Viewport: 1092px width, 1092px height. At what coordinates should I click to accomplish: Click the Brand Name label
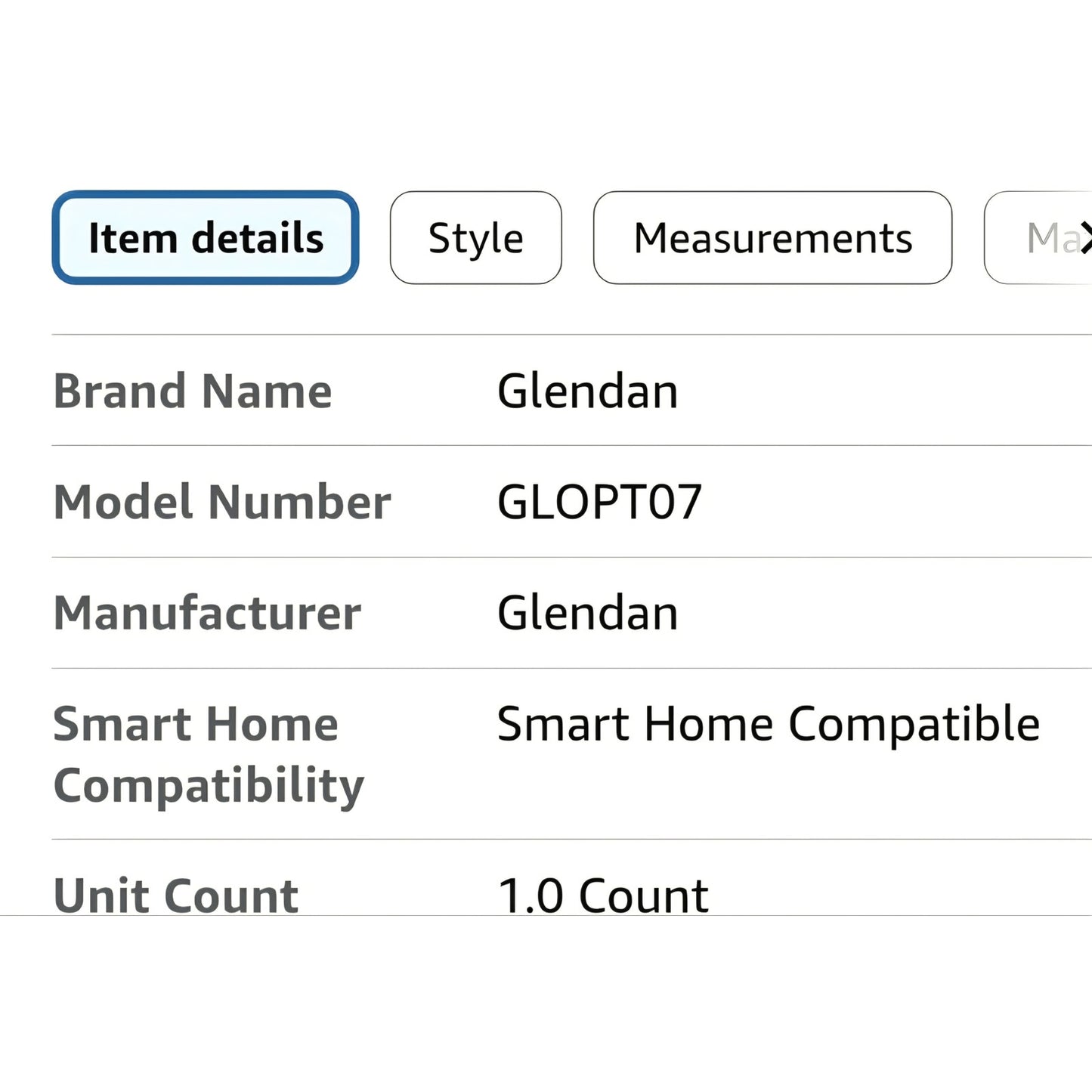coord(193,391)
